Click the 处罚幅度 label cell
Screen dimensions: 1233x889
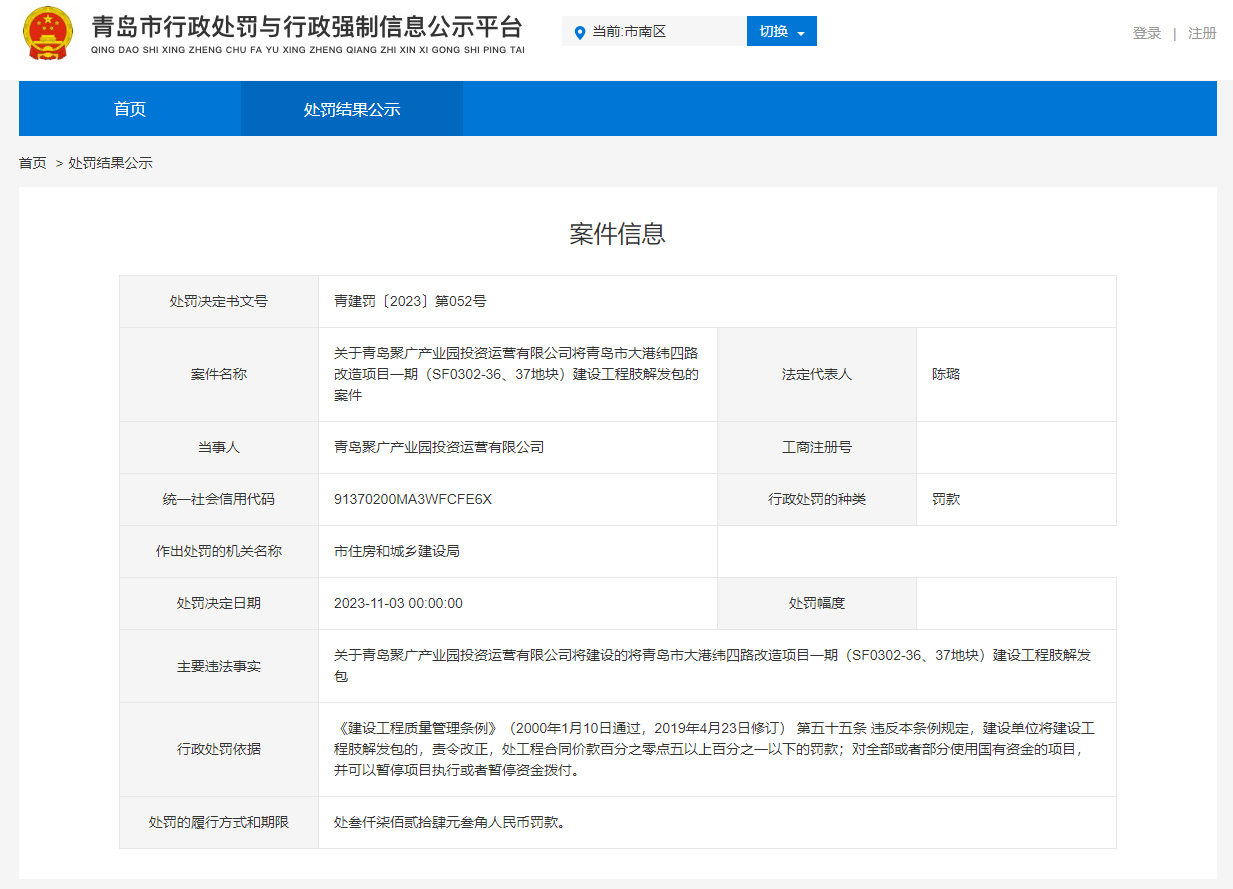[817, 603]
